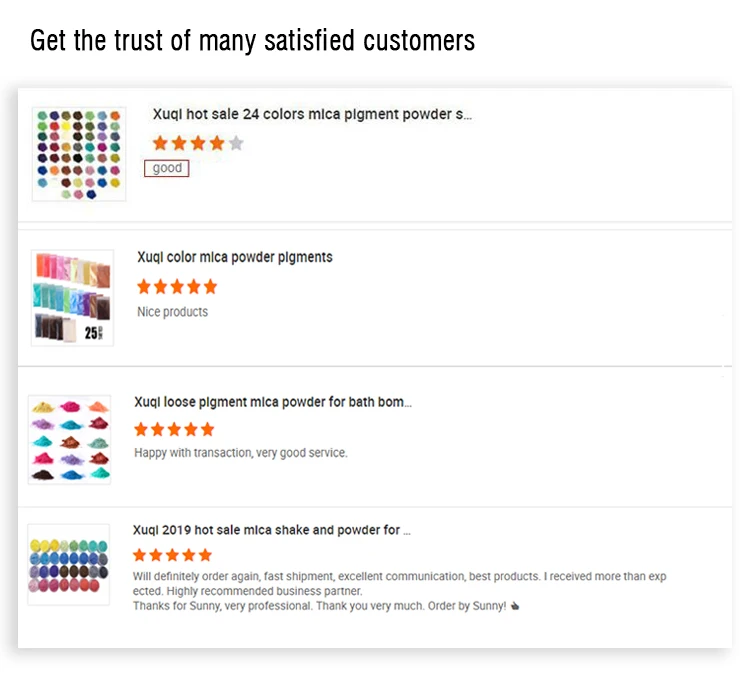Click the five-star rating of the bath bomb review

click(174, 429)
